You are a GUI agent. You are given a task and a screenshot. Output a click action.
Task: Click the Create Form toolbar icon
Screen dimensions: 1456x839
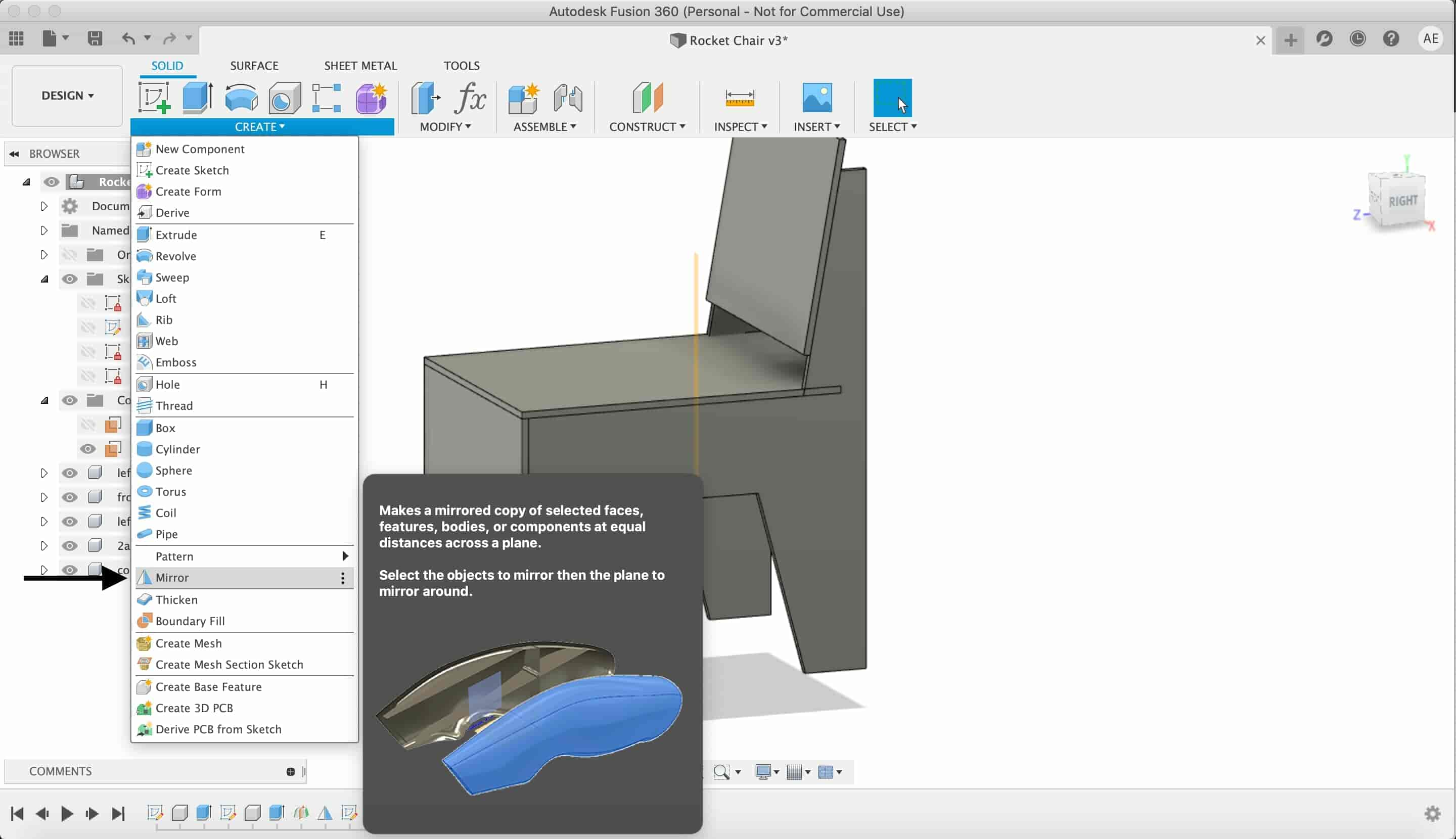(371, 98)
